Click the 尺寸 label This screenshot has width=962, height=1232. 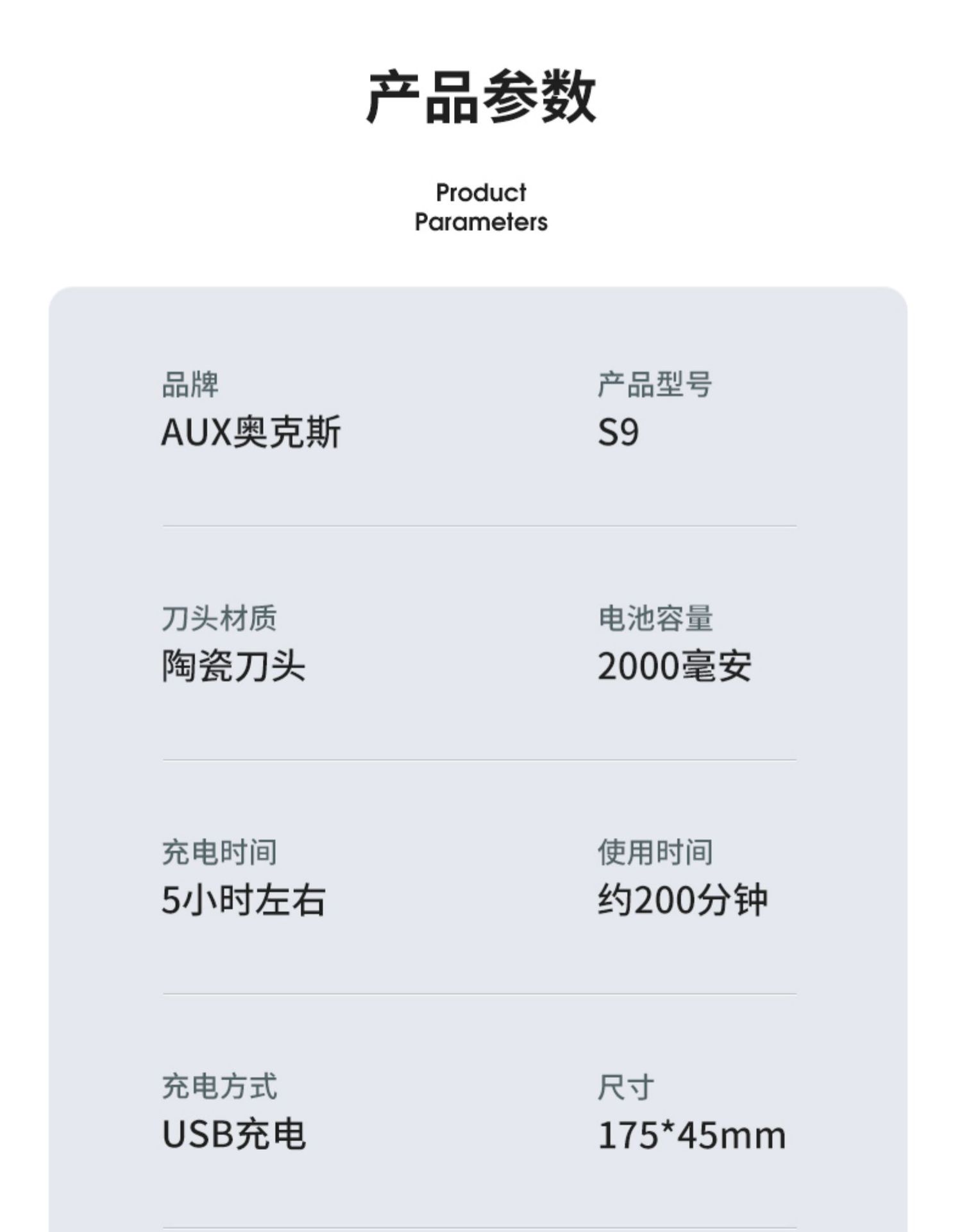pos(626,1087)
